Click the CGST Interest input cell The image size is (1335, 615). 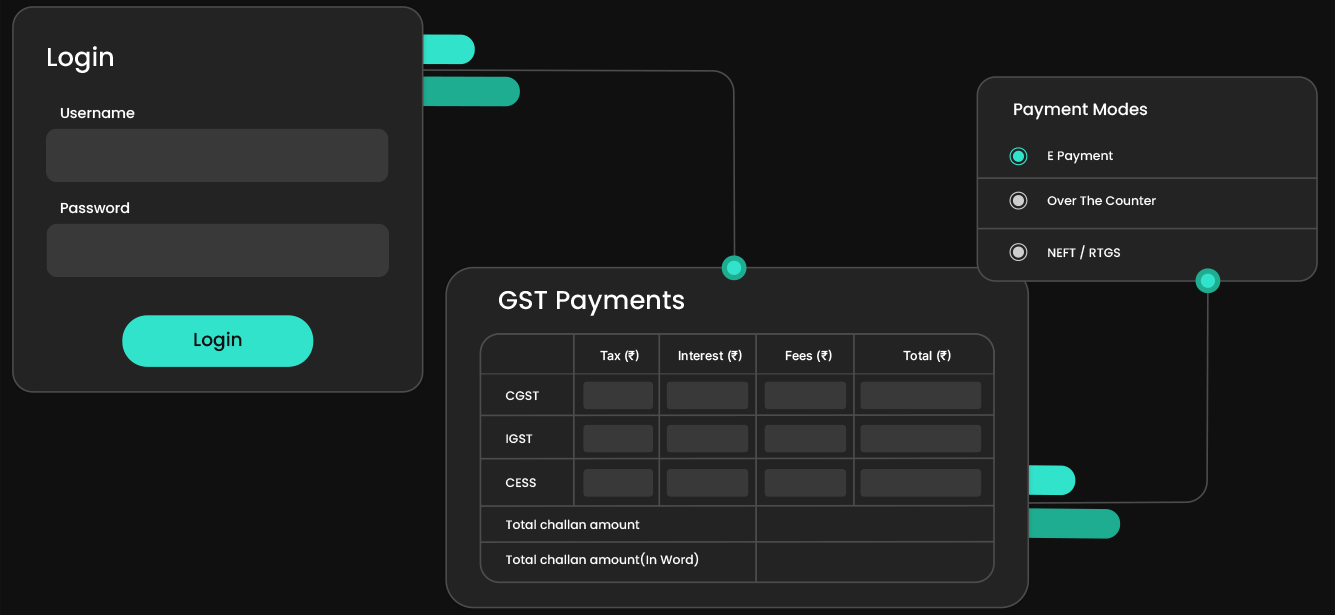coord(707,395)
